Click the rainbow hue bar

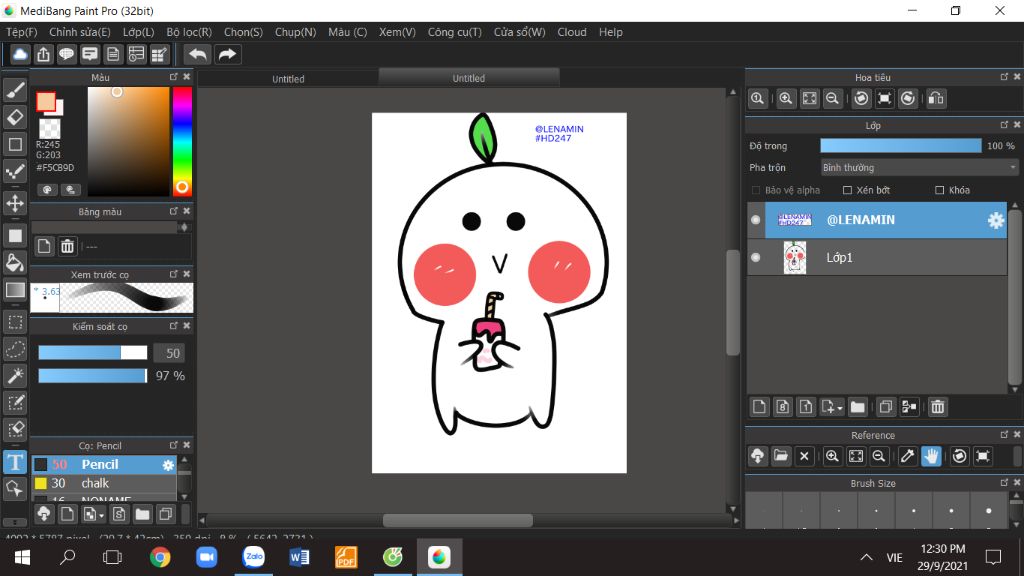click(x=182, y=142)
